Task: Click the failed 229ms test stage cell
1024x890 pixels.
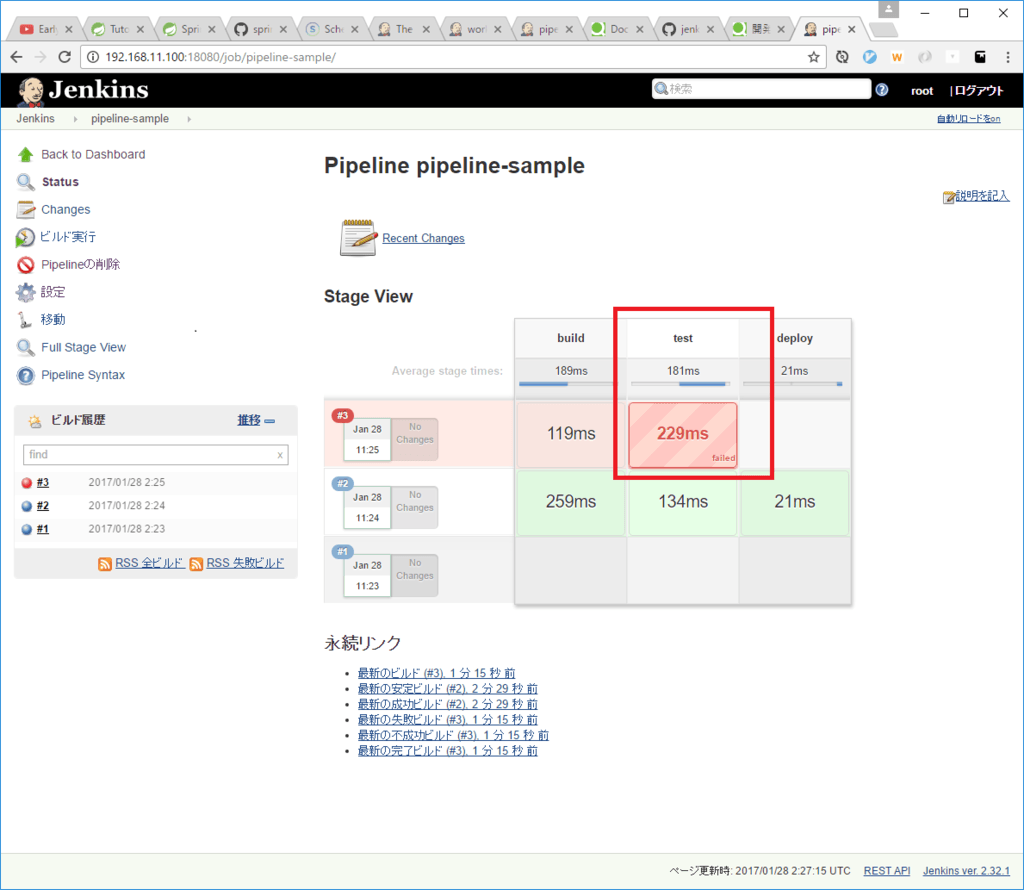Action: tap(682, 434)
